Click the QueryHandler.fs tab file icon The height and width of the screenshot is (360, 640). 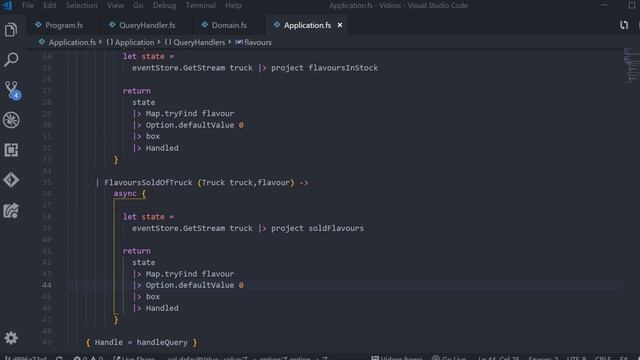(x=112, y=24)
